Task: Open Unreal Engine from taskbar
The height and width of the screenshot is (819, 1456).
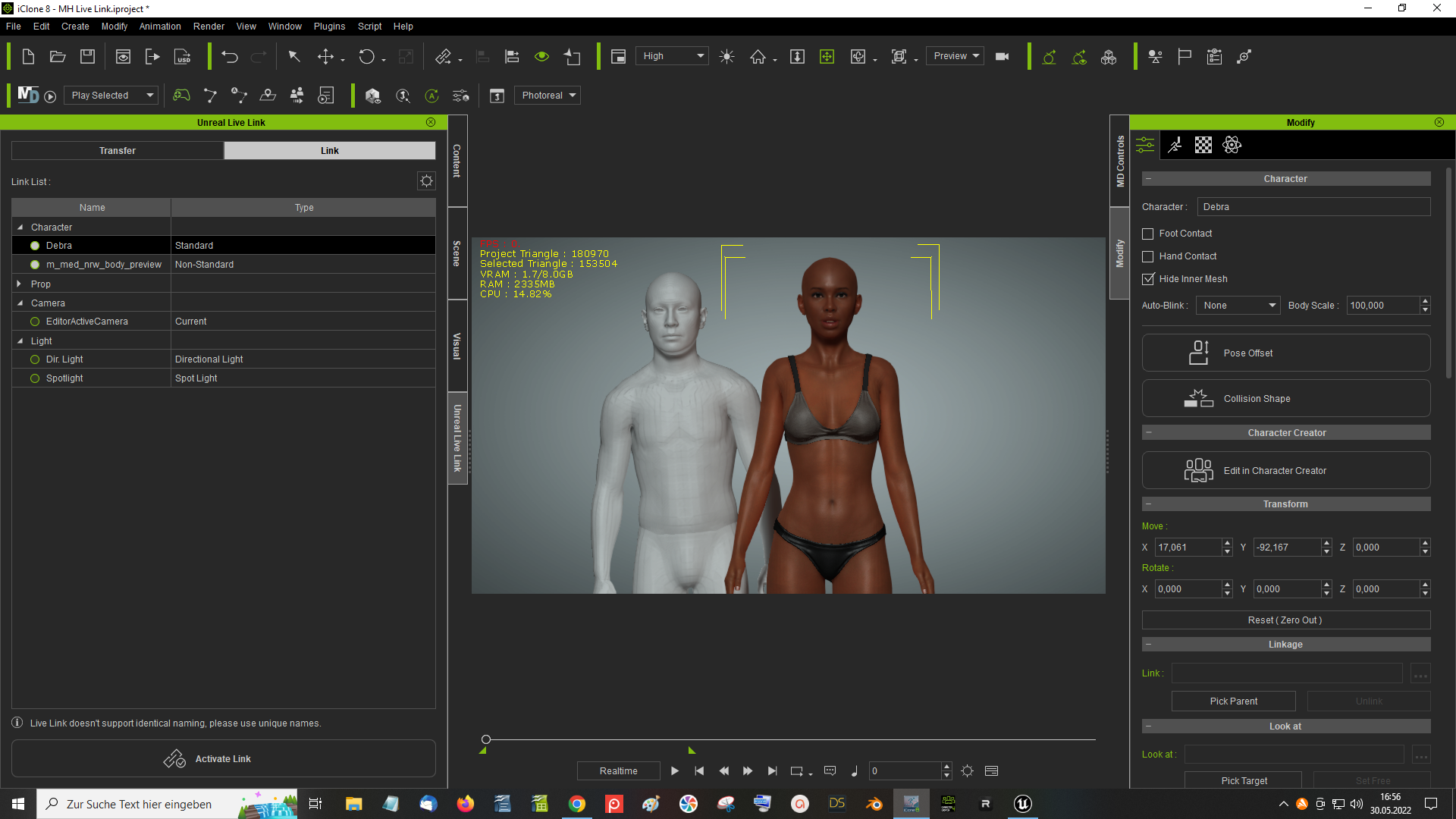Action: point(1022,804)
